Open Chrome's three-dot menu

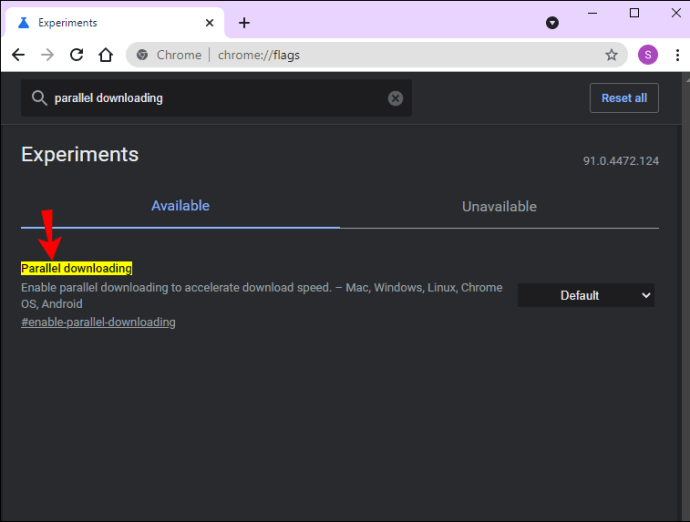pos(677,55)
